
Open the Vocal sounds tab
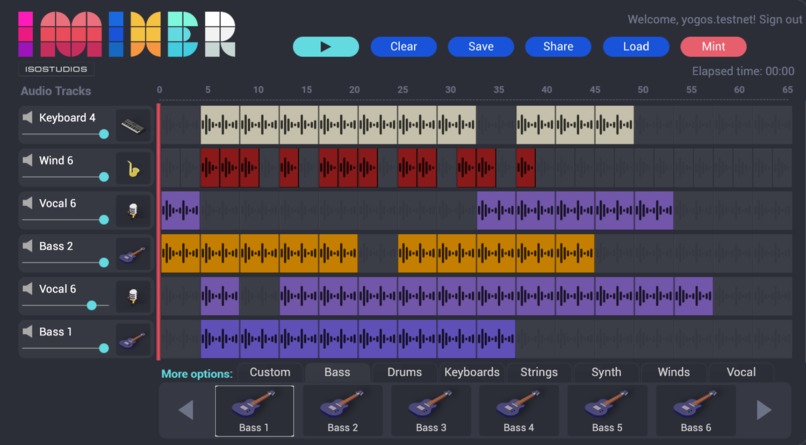[x=741, y=373]
